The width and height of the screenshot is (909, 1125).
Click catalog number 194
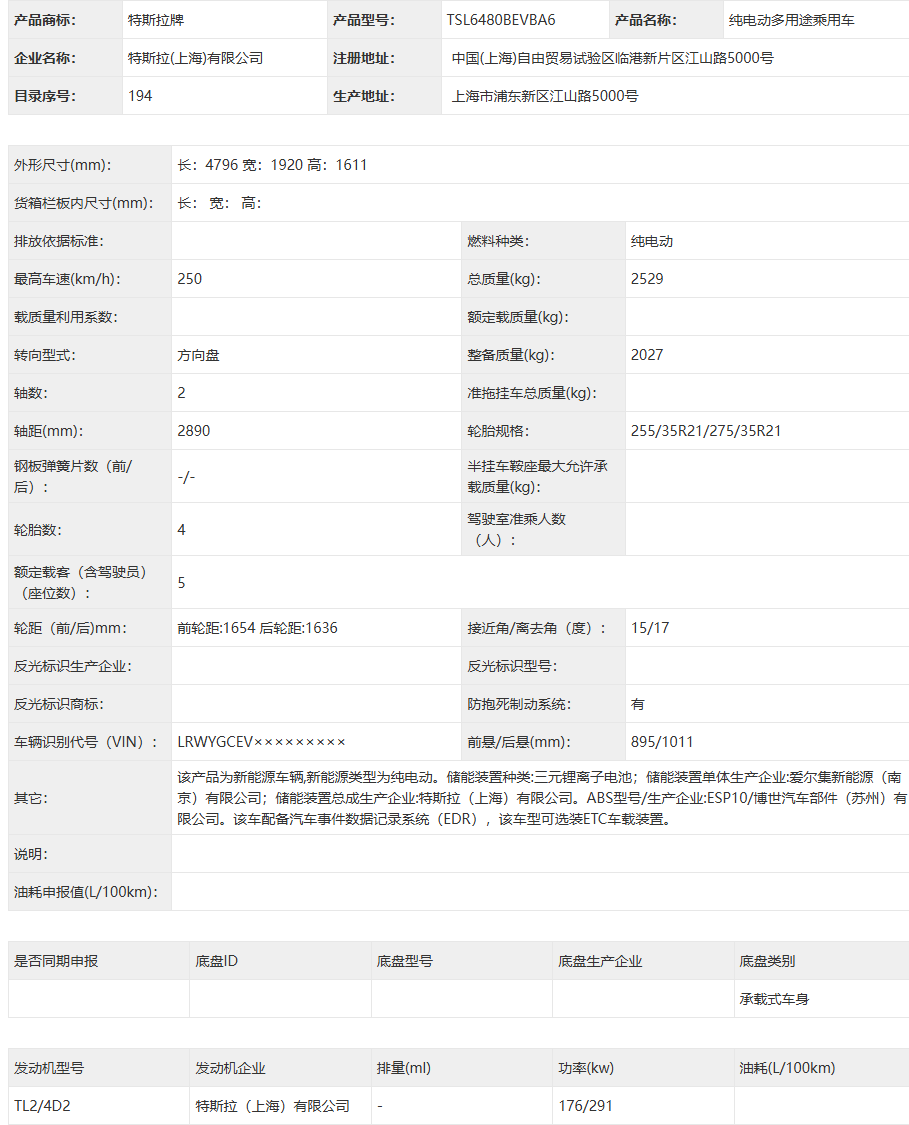[x=140, y=96]
